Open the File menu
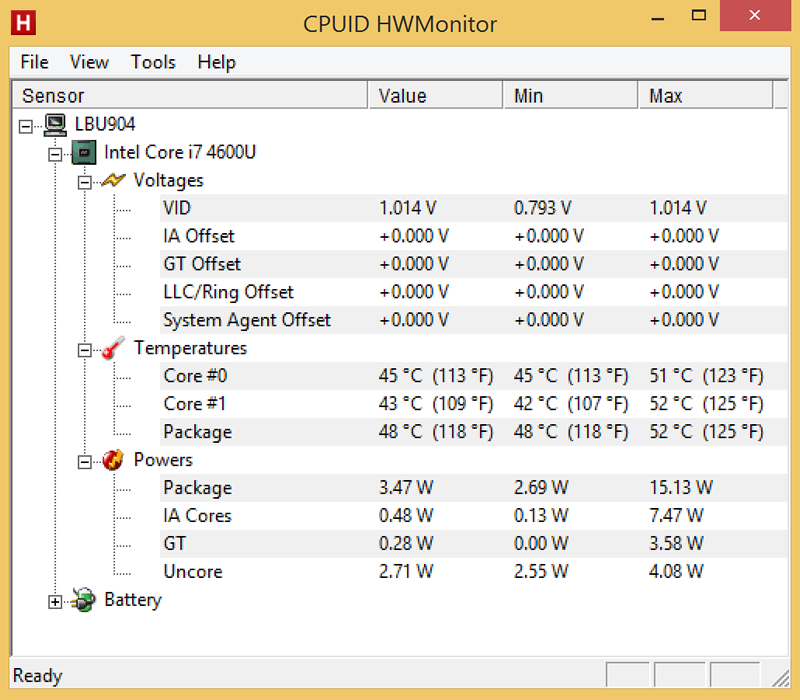800x700 pixels. [x=34, y=62]
